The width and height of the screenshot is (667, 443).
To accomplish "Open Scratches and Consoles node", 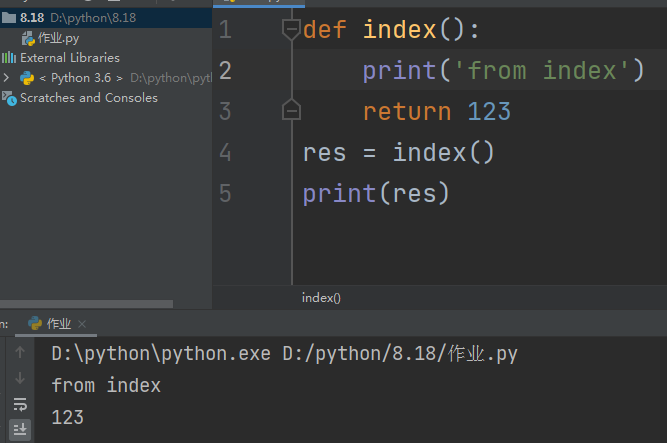I will (88, 98).
